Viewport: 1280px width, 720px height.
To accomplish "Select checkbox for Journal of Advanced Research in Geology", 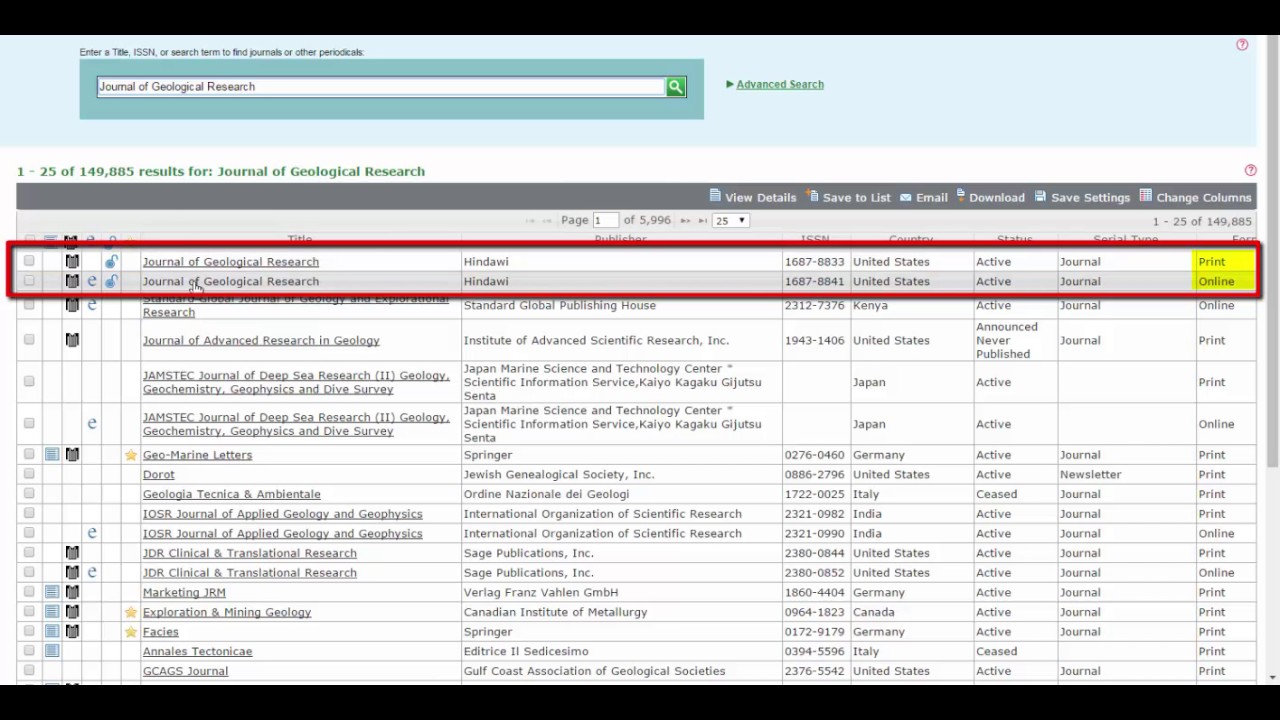I will [29, 340].
